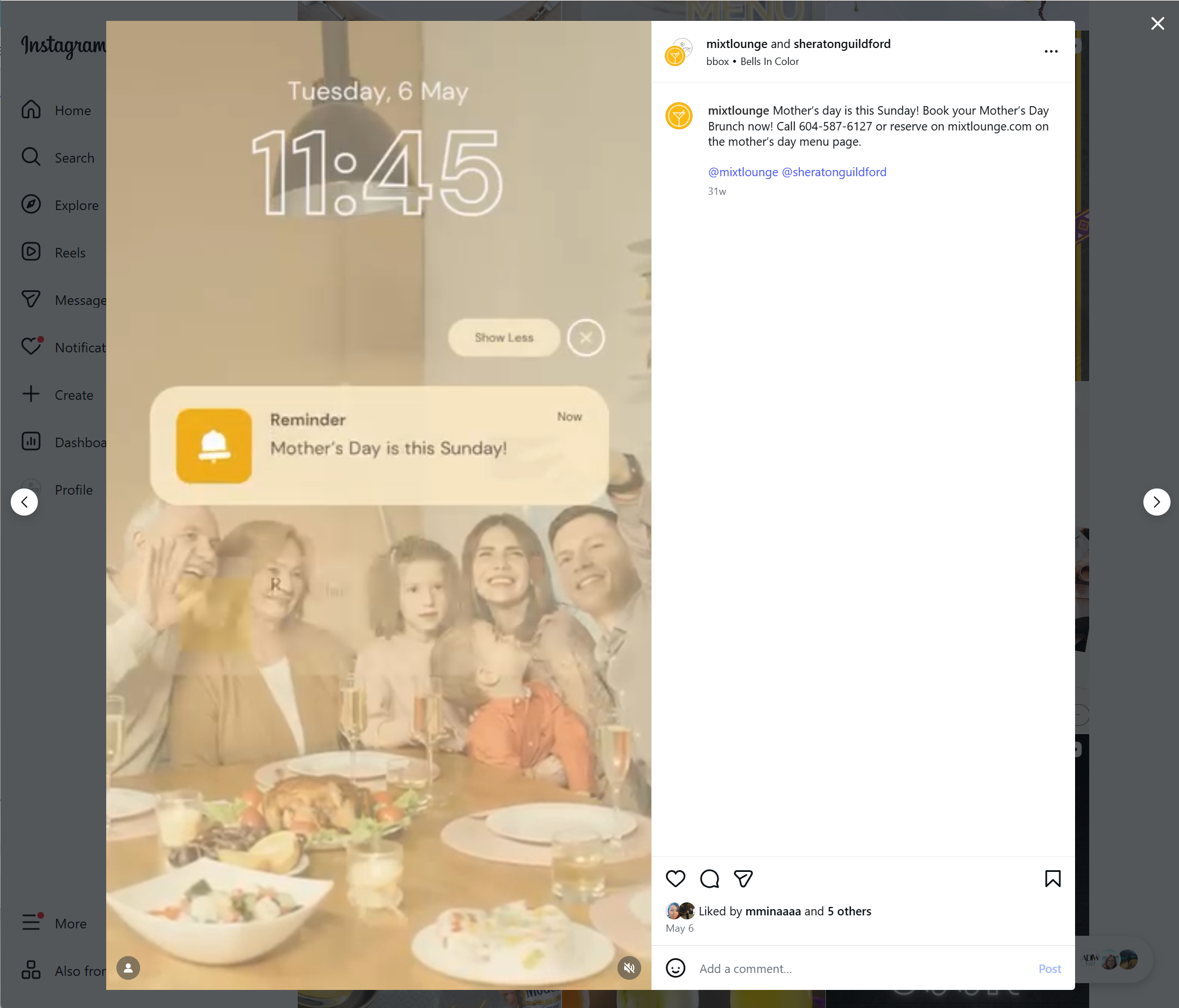Share post using paper plane icon
This screenshot has width=1179, height=1008.
click(x=743, y=879)
